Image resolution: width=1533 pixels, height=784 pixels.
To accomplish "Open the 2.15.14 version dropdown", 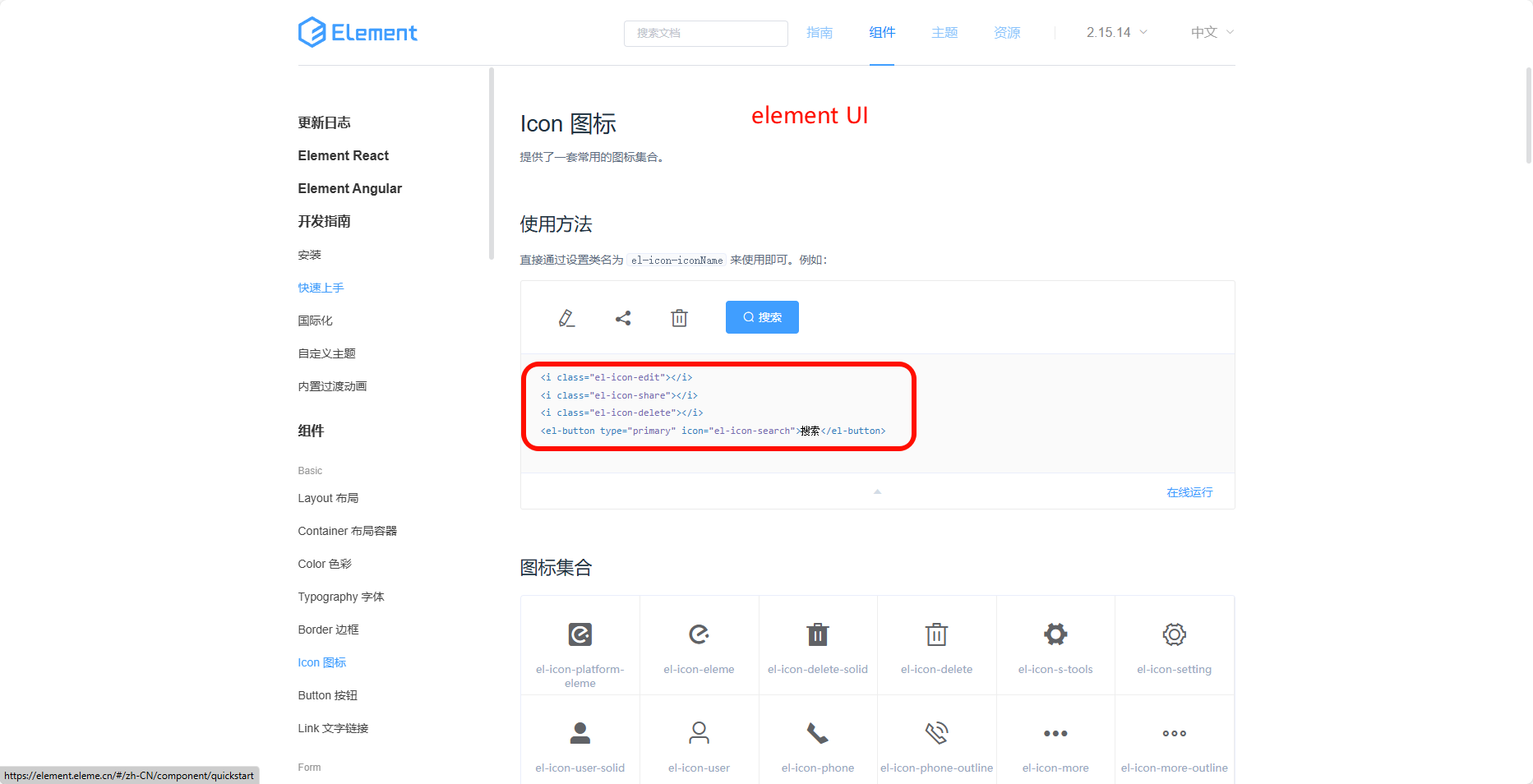I will point(1116,32).
